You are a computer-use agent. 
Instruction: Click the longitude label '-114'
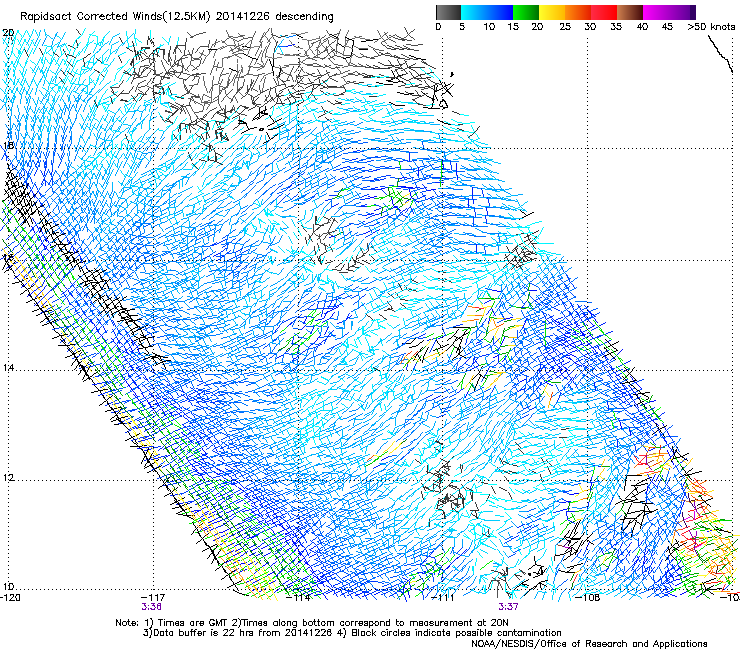(x=299, y=597)
